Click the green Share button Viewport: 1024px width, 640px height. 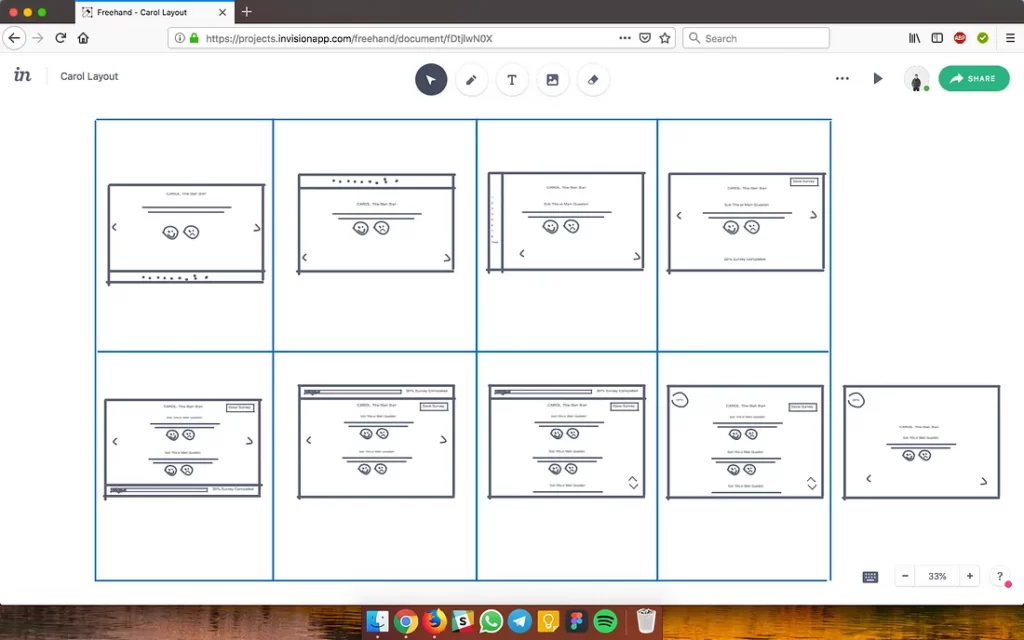pyautogui.click(x=973, y=78)
